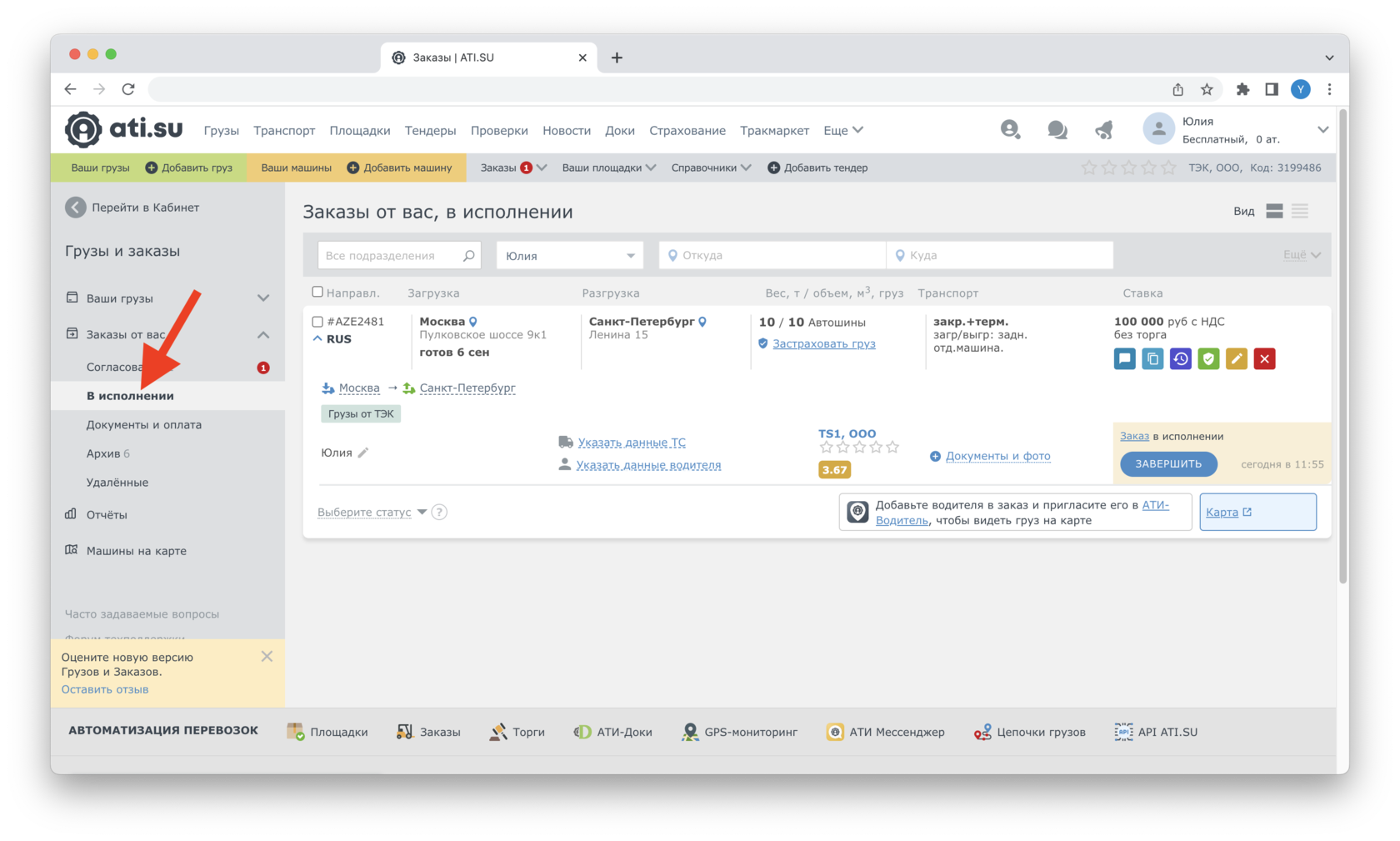Open GPS-мониторинг in footer
Screen dimensions: 1400x841
[x=740, y=732]
